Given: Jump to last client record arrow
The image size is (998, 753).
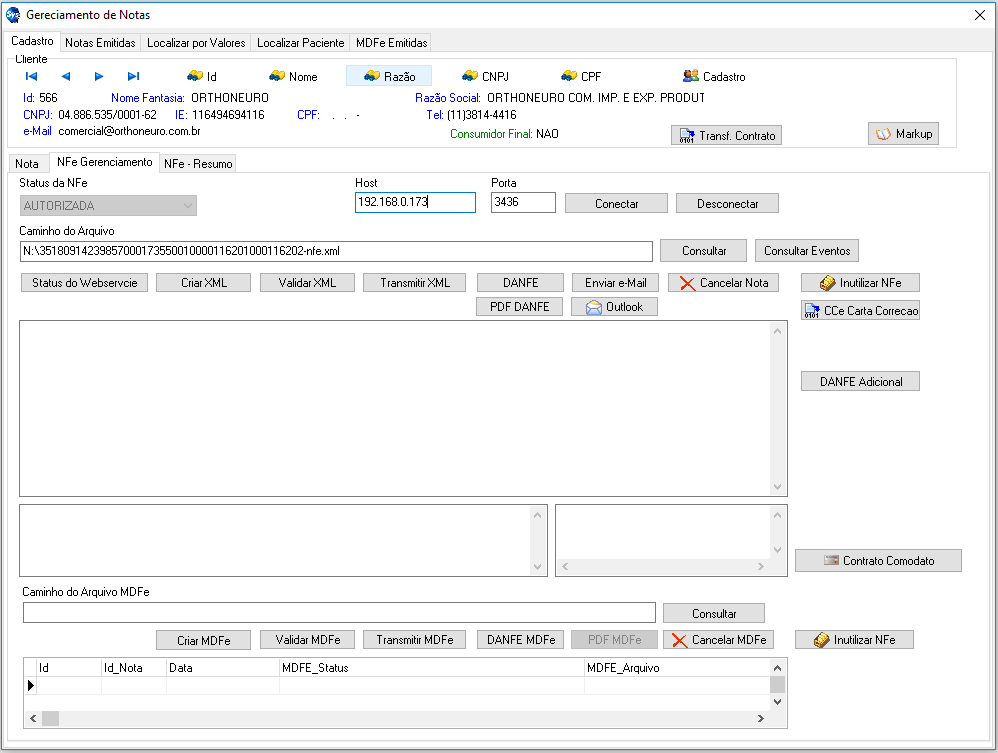Looking at the screenshot, I should pyautogui.click(x=133, y=76).
